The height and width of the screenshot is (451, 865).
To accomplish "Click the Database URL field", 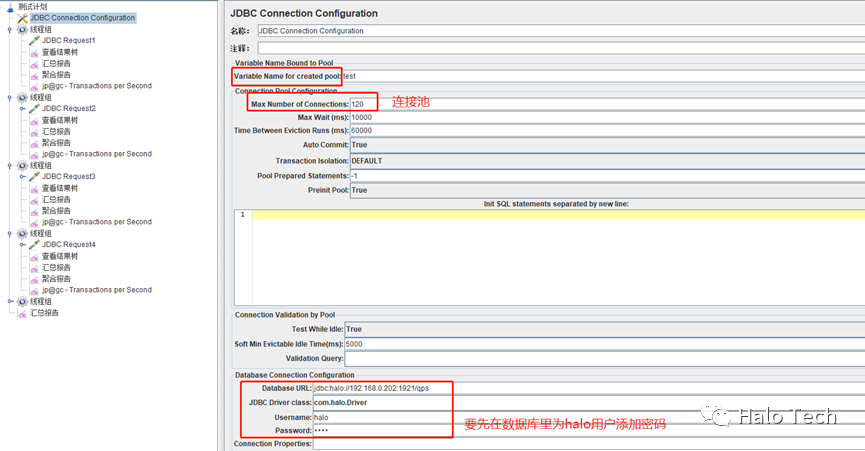I will [589, 388].
